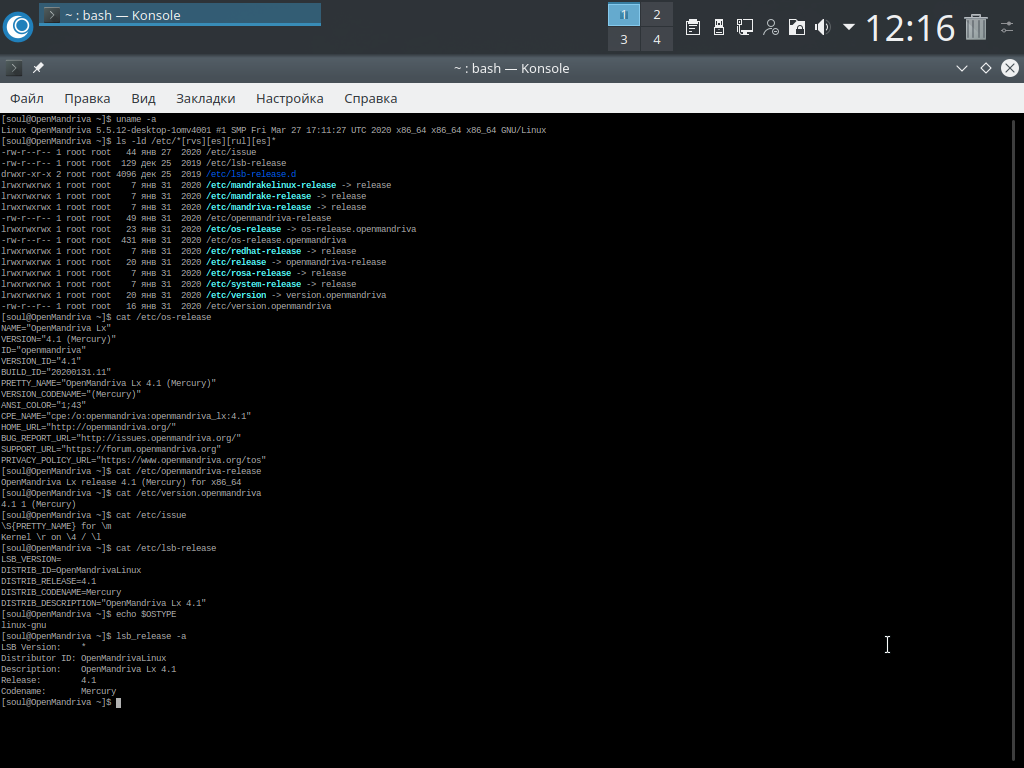Click the PRETTY_NAME line in output
This screenshot has width=1024, height=768.
coord(108,383)
